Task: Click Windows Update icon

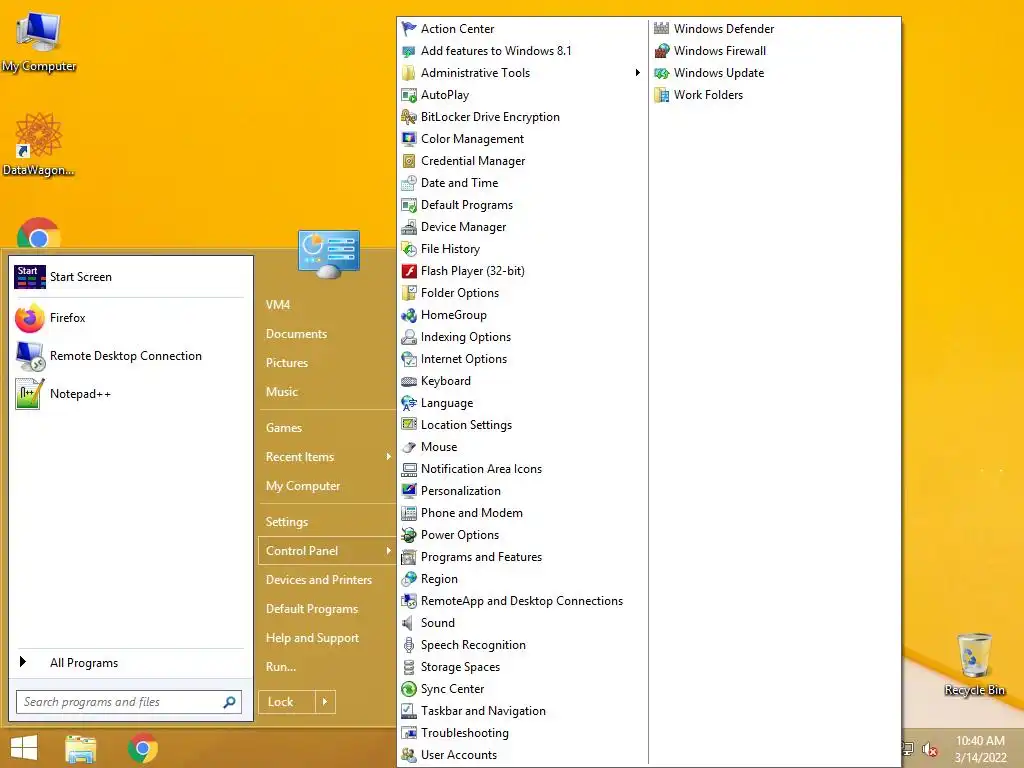Action: (662, 72)
